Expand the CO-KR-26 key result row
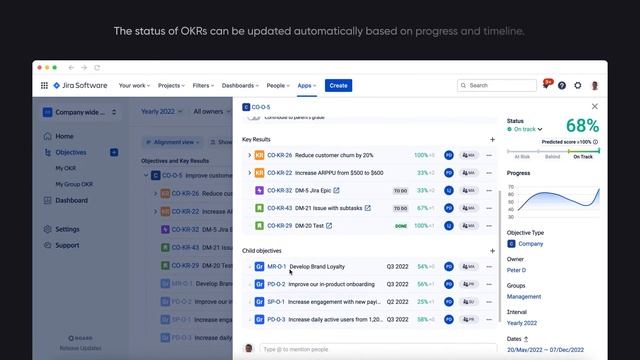Screen dimensions: 640x360 249,155
